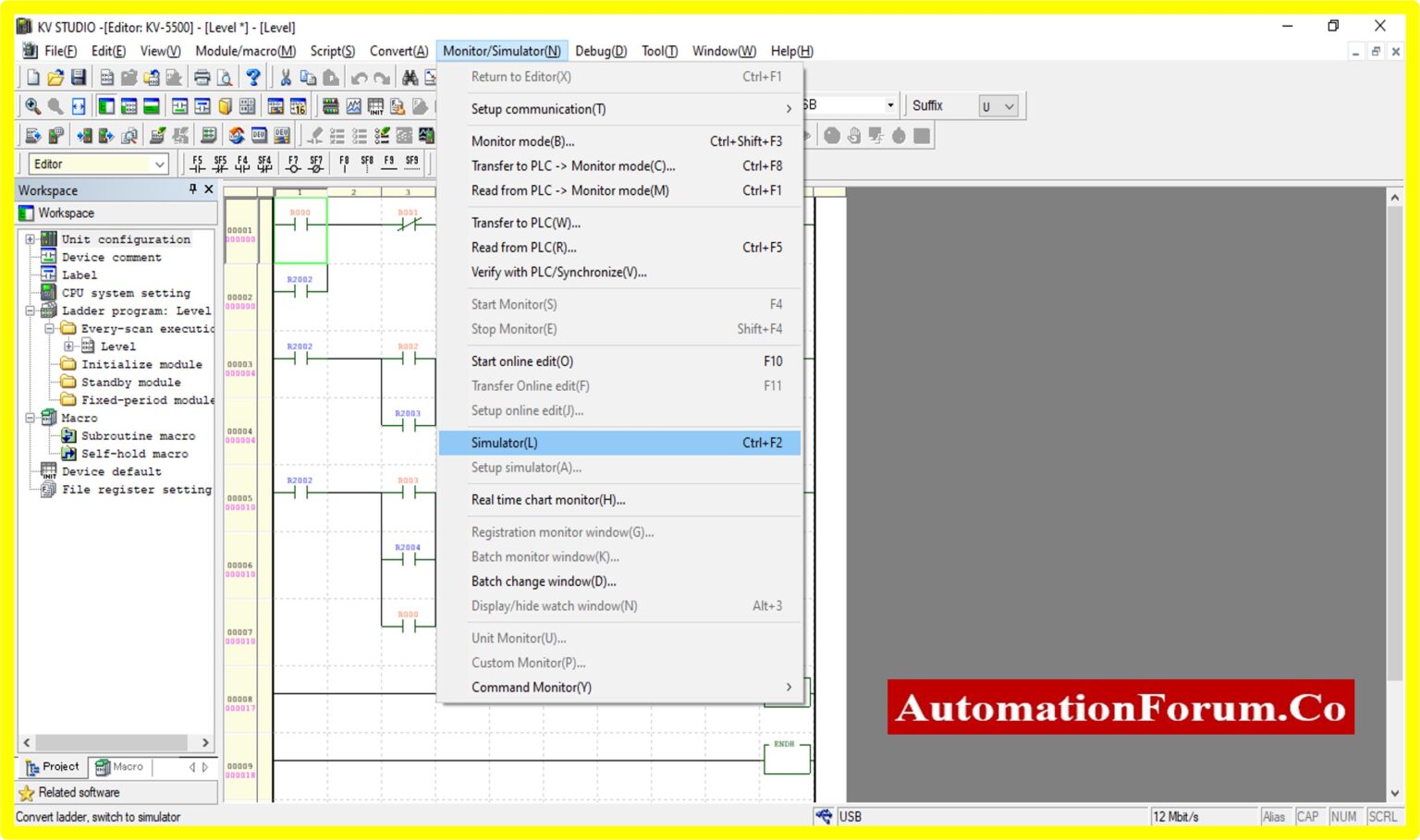
Task: Choose Real time chart monitor from the menu
Action: (x=548, y=499)
